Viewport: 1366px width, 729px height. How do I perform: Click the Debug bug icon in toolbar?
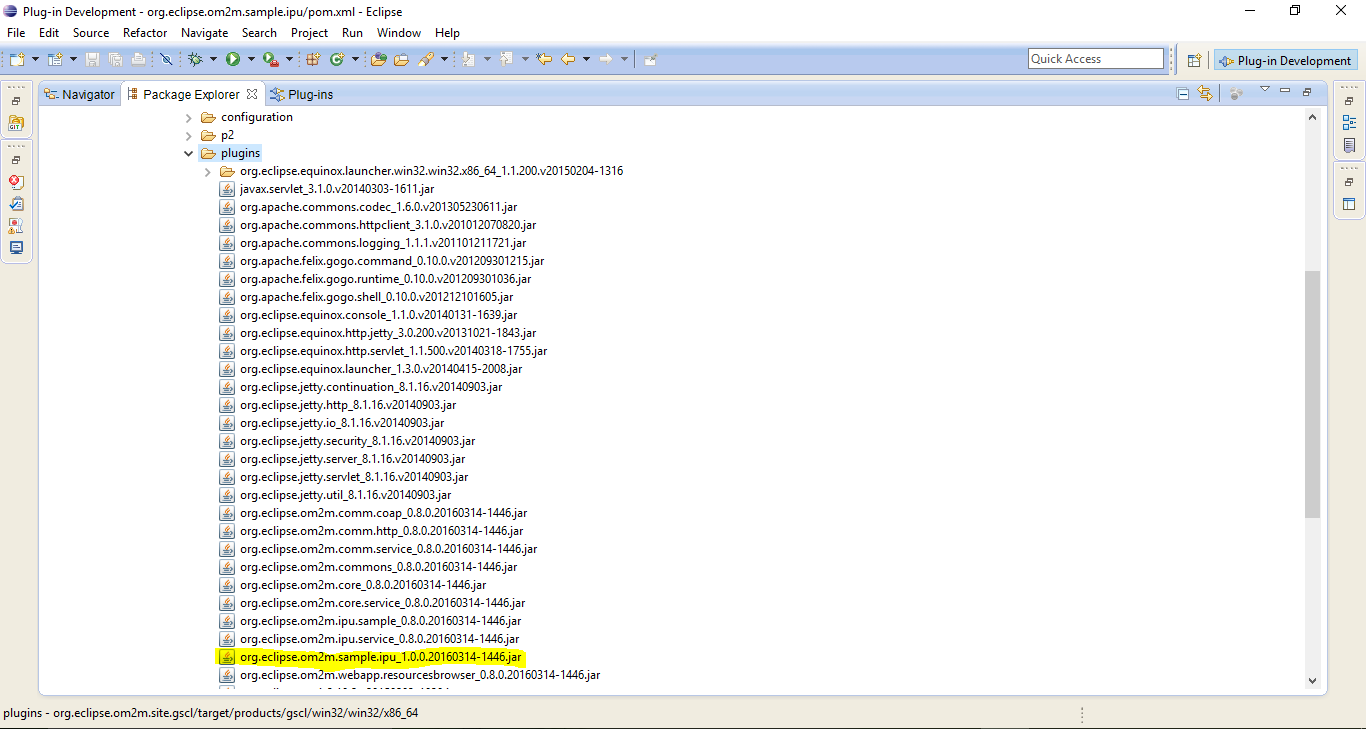tap(195, 60)
